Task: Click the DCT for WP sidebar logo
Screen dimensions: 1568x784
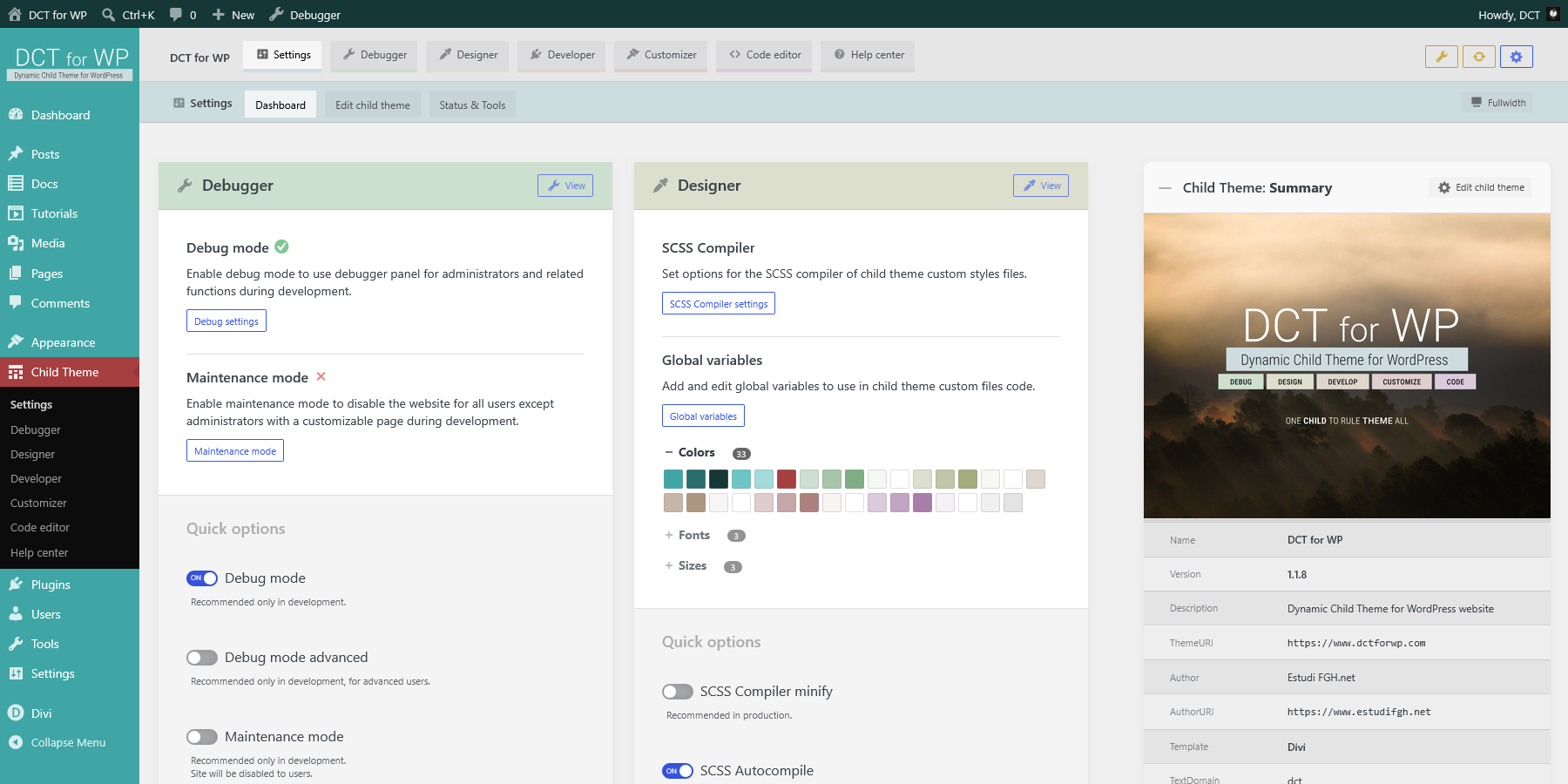Action: tap(71, 64)
